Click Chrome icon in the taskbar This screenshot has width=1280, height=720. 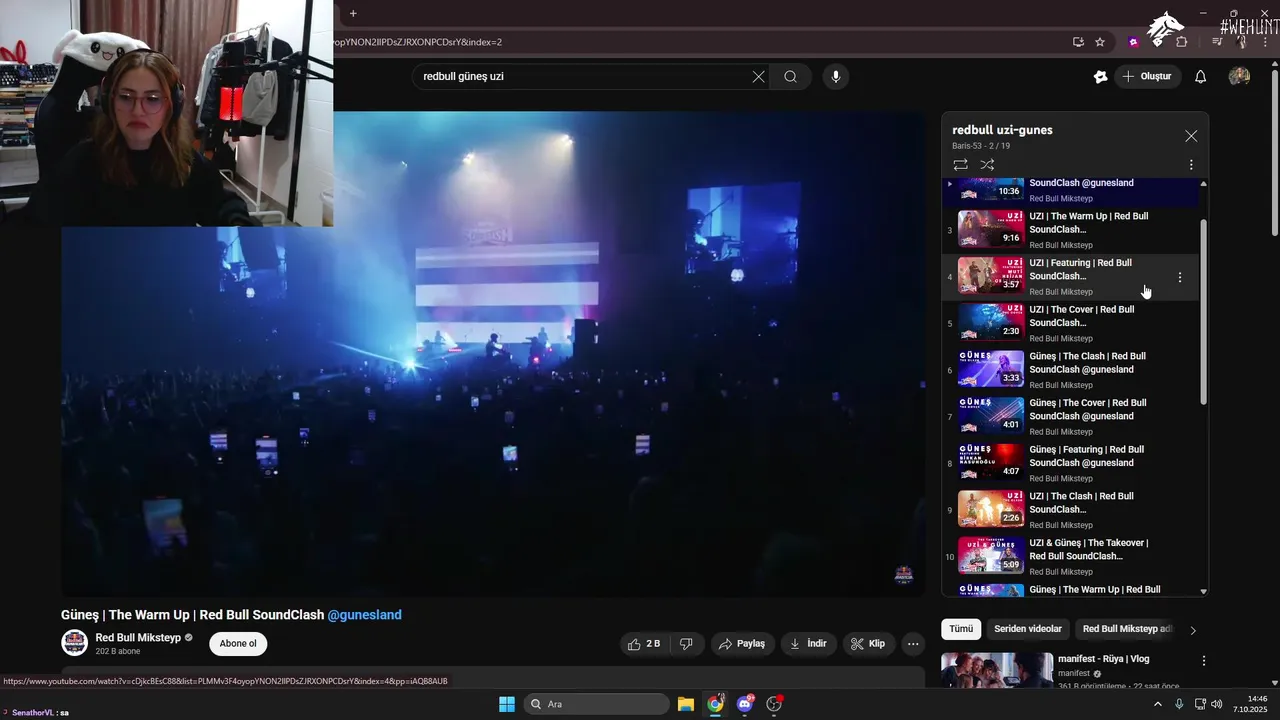pos(715,704)
